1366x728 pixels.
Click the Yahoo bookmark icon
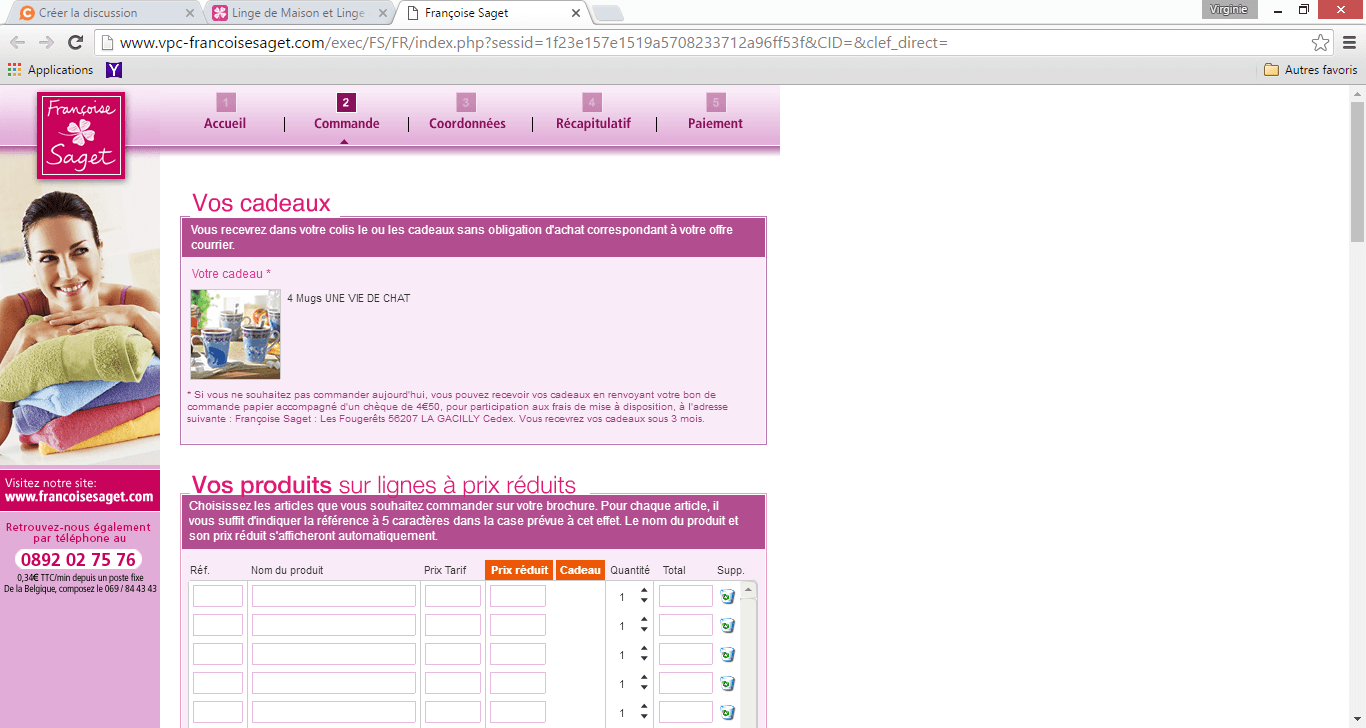(x=114, y=70)
